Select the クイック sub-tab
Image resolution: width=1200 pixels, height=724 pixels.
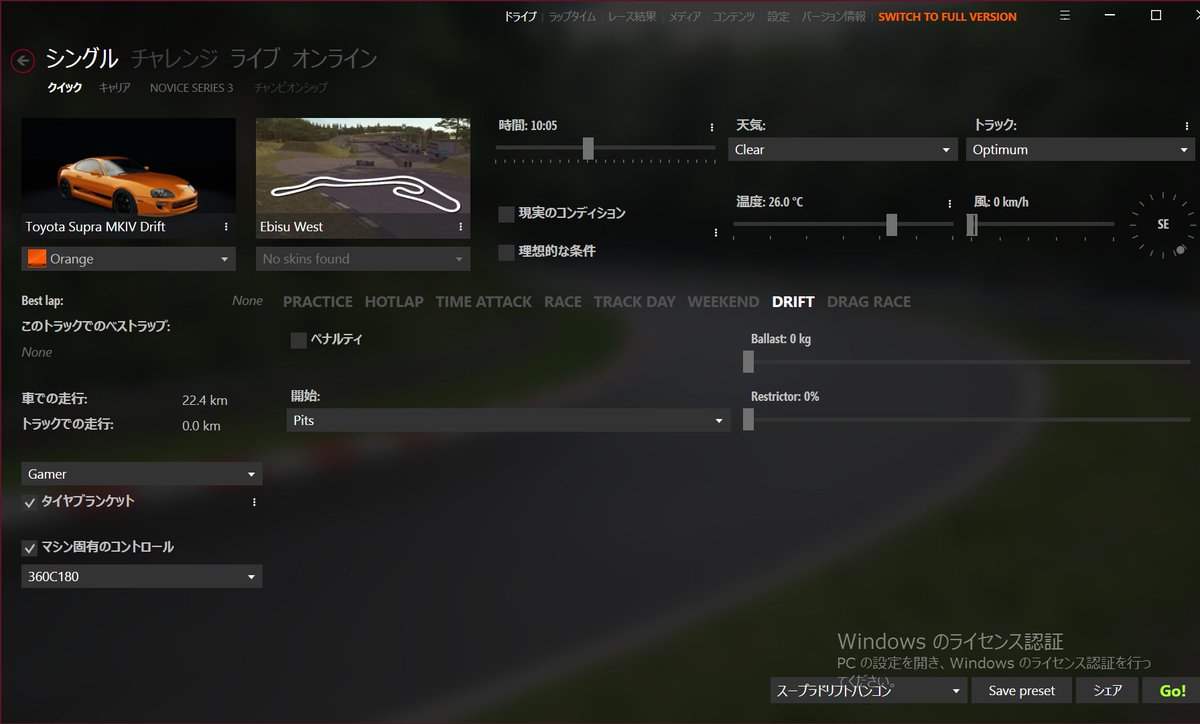(x=65, y=88)
